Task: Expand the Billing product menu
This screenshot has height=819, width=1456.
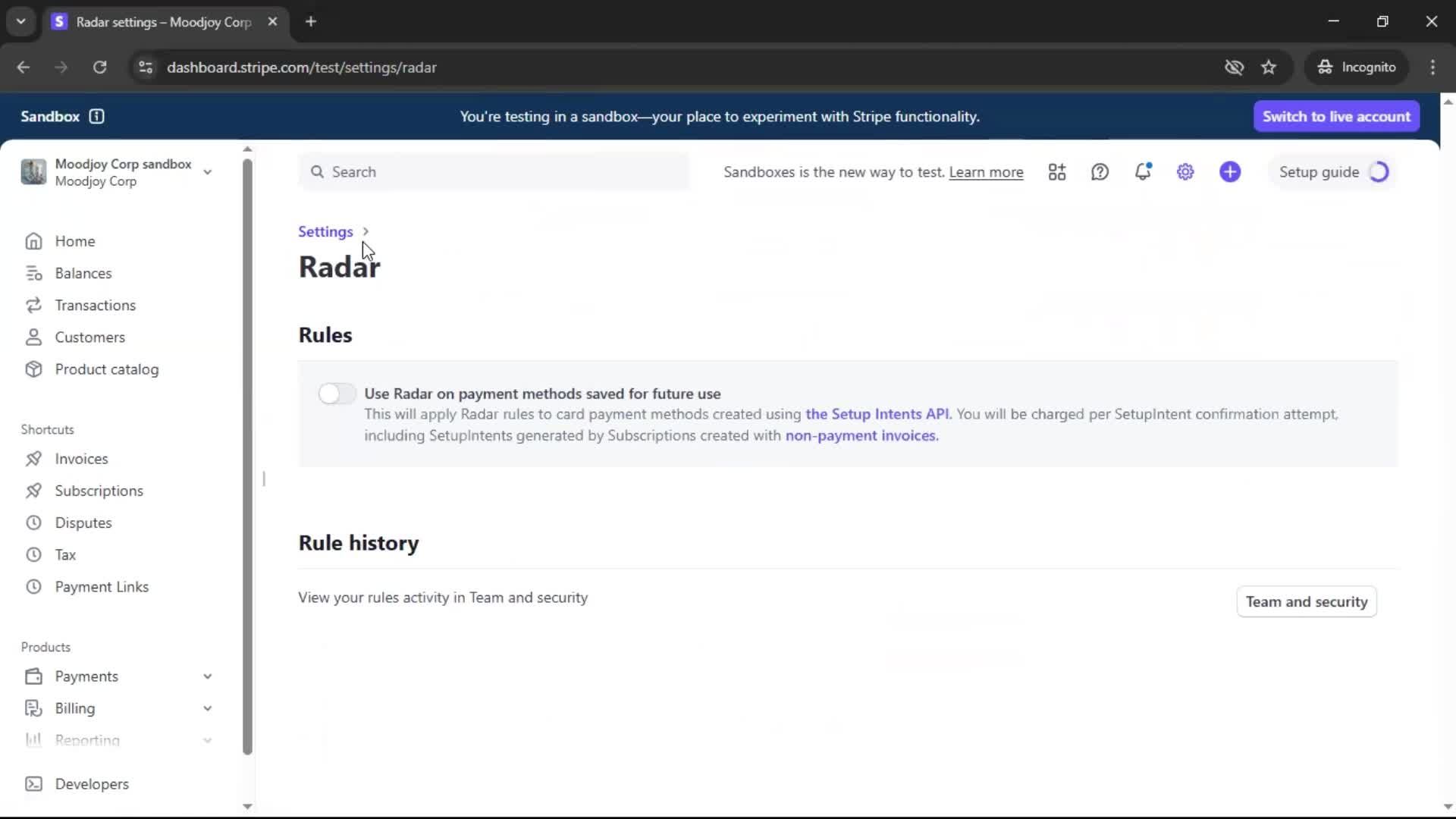Action: 207,708
